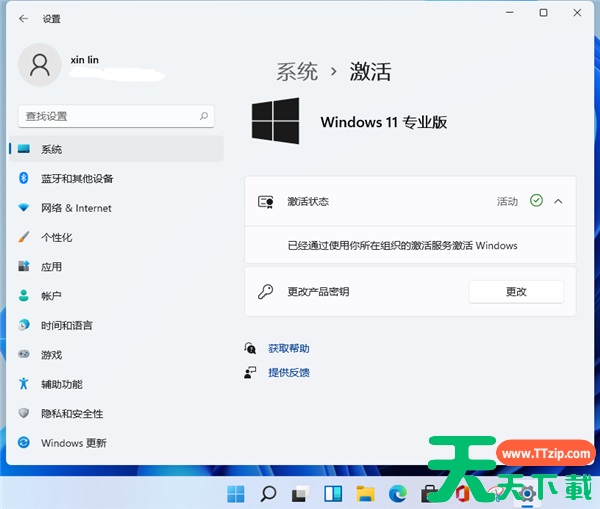Open xin lin user profile avatar
Screen dimensions: 600x509
[40, 65]
